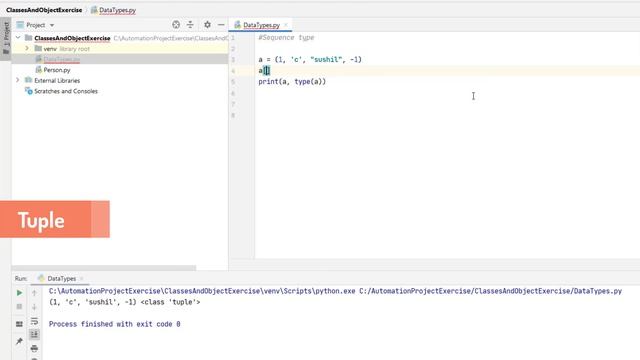Click the print(a, type(a)) line
This screenshot has width=640, height=360.
(292, 82)
